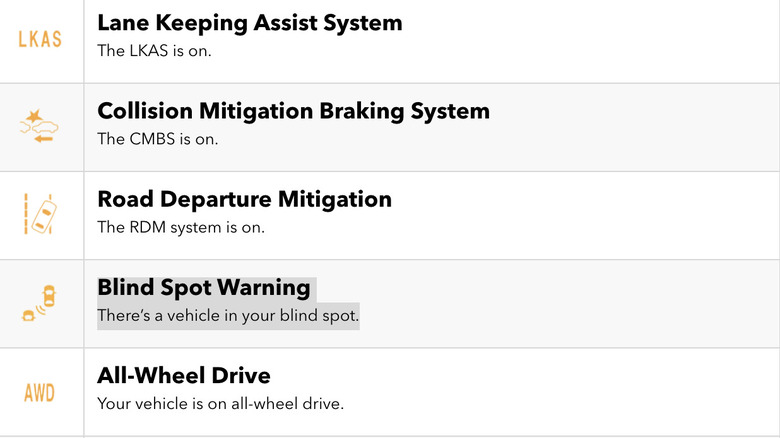Viewport: 780px width, 438px height.
Task: Click the text "The CMBS is on."
Action: [x=157, y=139]
